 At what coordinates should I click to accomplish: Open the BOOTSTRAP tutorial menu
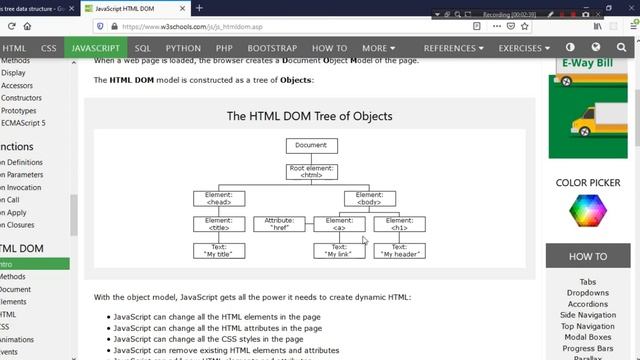coord(272,48)
